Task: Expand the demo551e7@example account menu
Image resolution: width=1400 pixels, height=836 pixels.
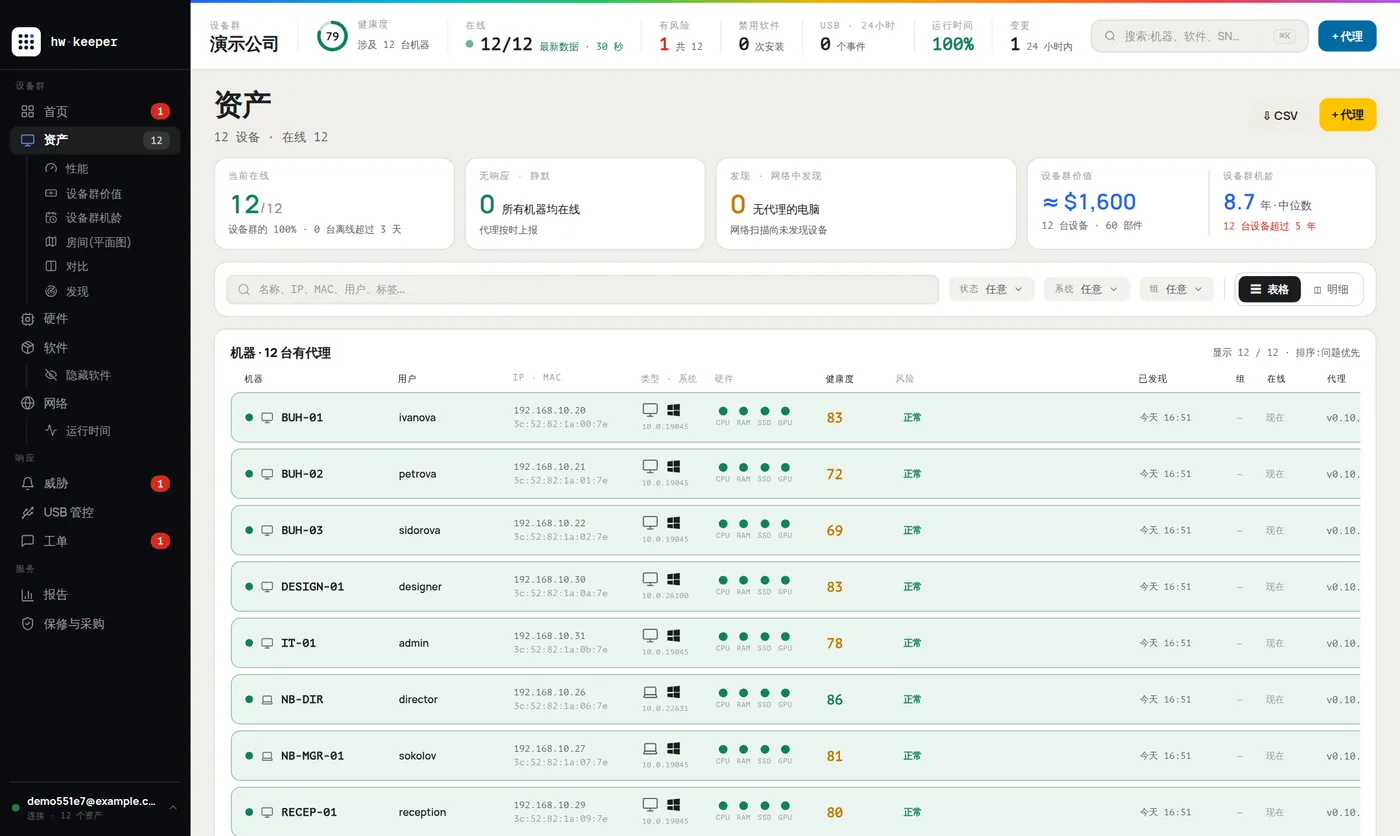Action: coord(95,808)
